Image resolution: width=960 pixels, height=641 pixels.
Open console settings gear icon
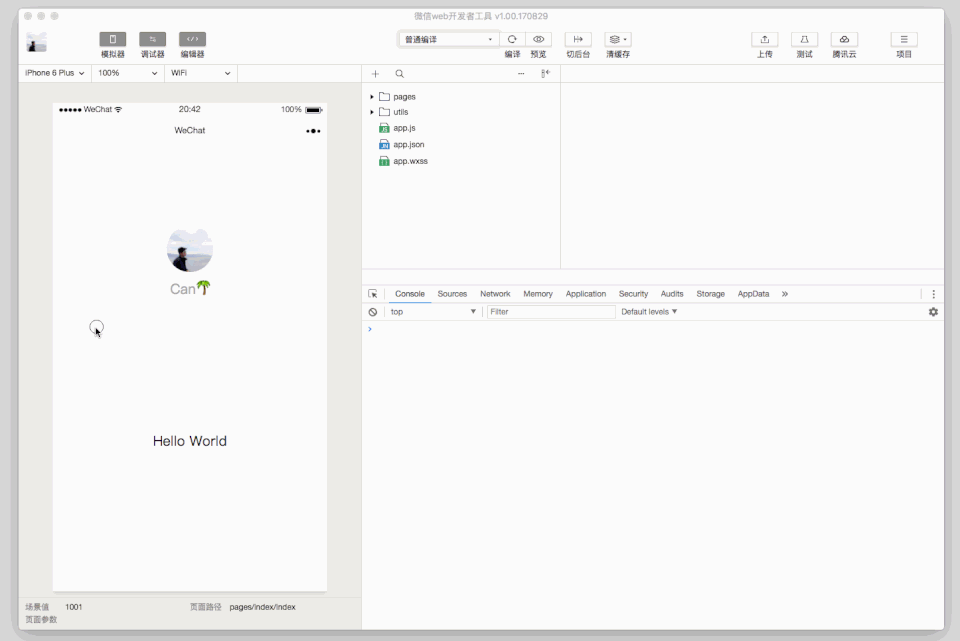(x=933, y=312)
